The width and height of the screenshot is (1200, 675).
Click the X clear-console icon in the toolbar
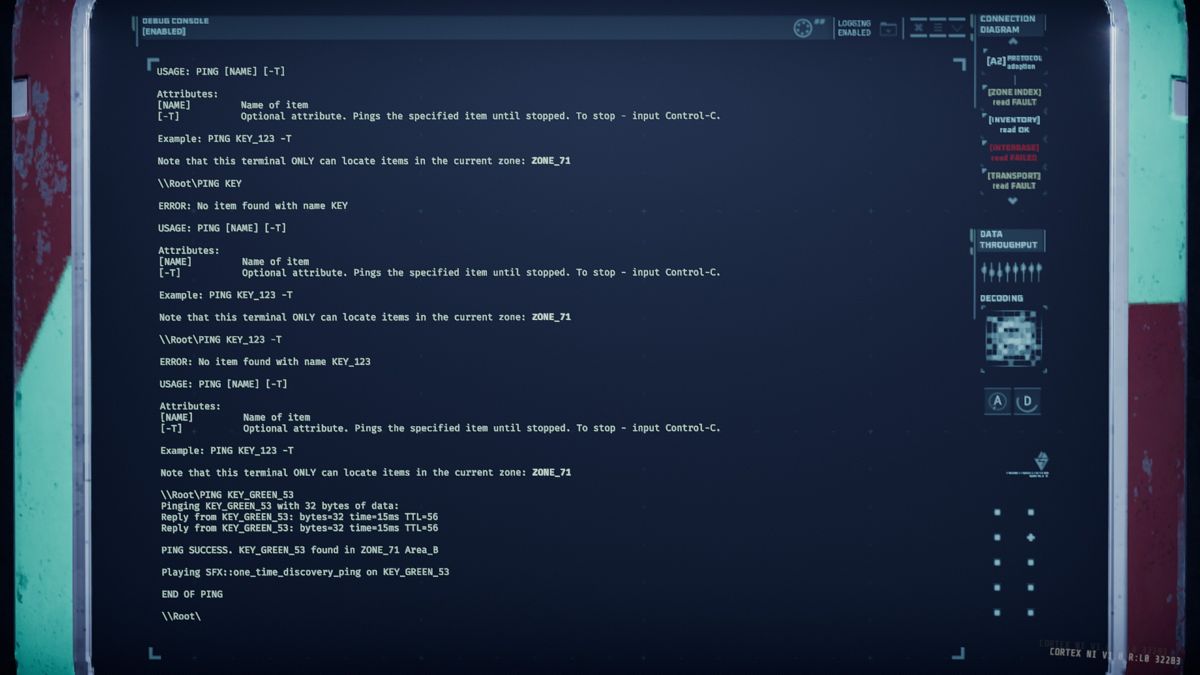pyautogui.click(x=918, y=27)
